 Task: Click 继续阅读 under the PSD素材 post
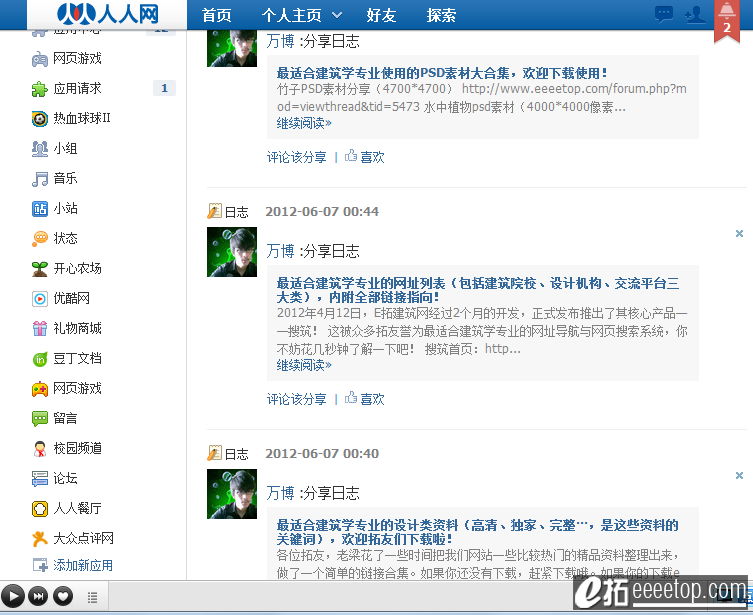click(304, 123)
